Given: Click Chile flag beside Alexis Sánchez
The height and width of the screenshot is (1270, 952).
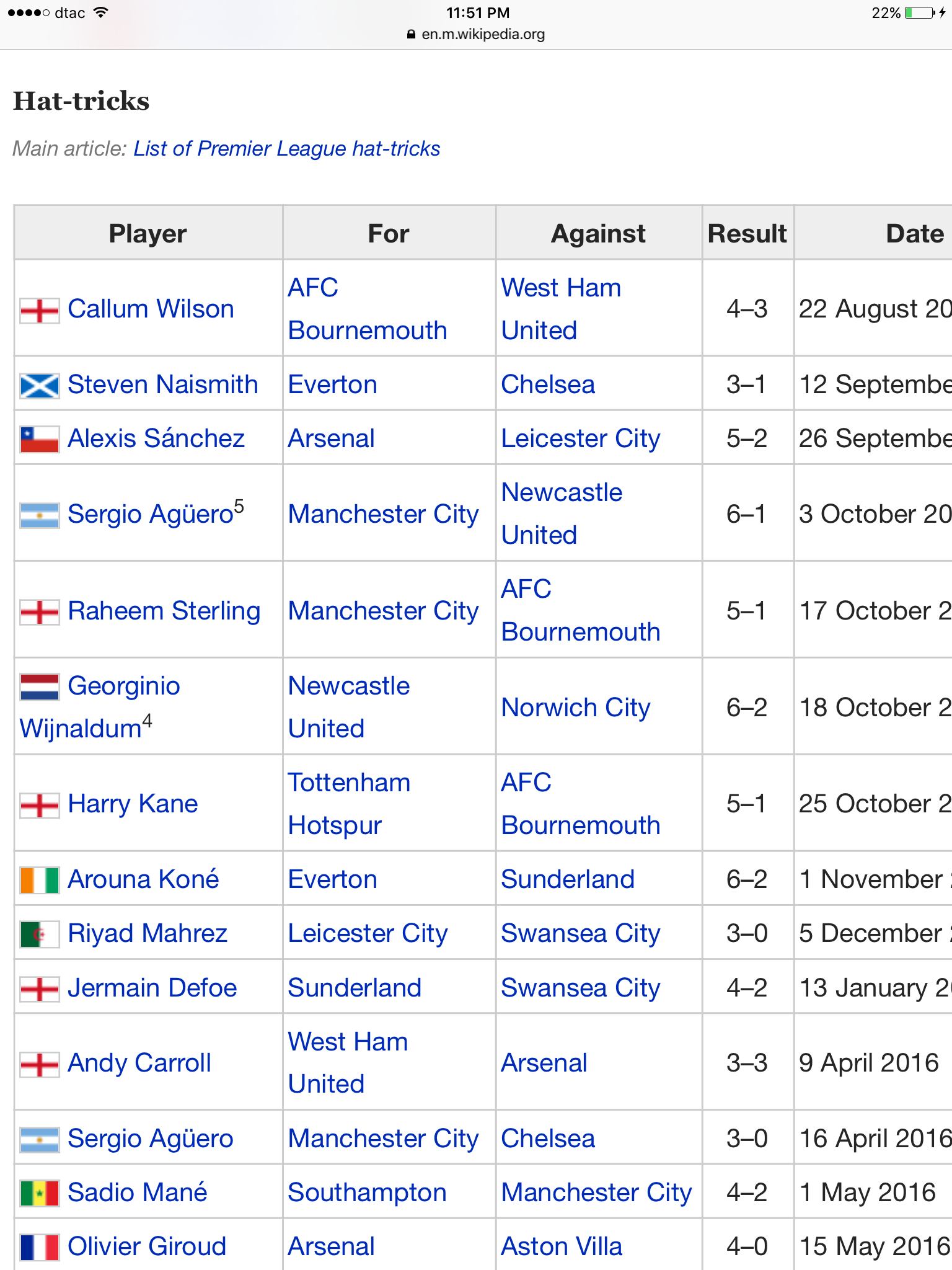Looking at the screenshot, I should (x=40, y=440).
